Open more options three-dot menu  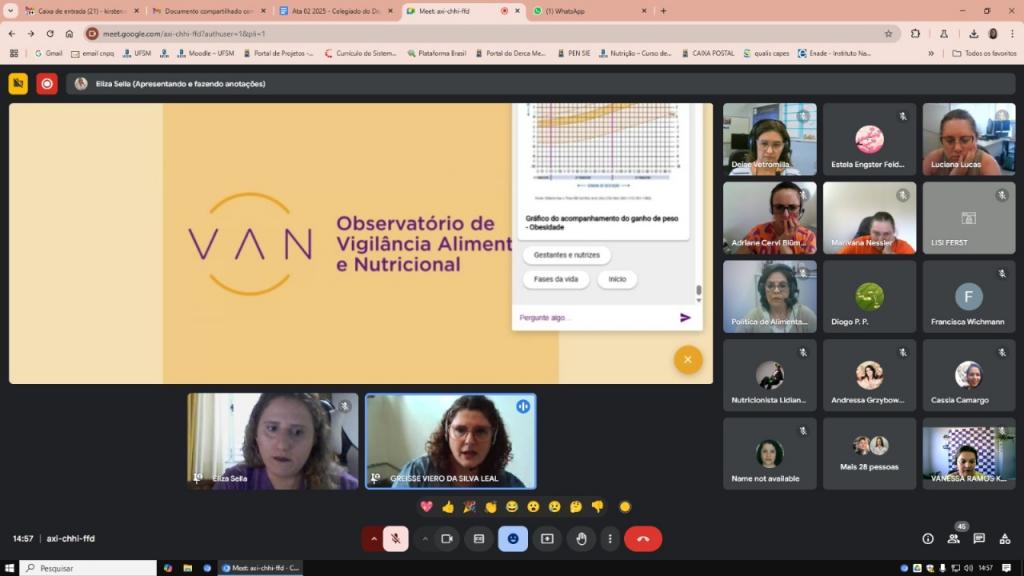[610, 539]
